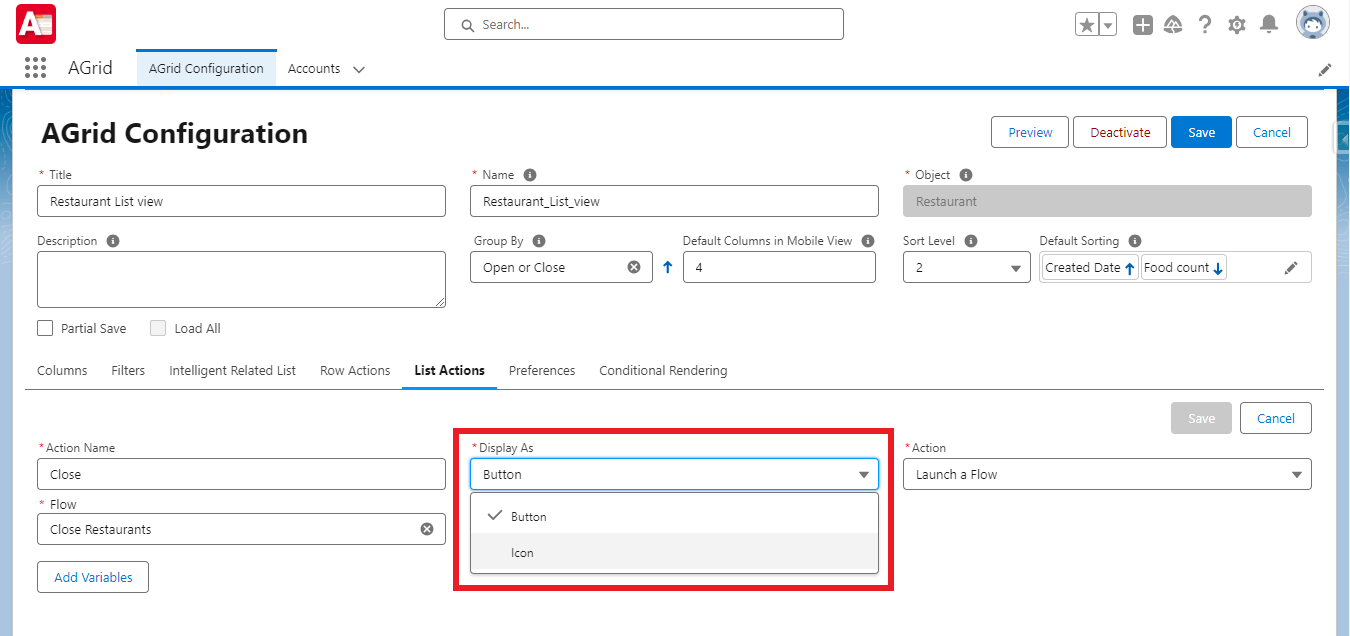The height and width of the screenshot is (636, 1350).
Task: Click the Action Name field
Action: pos(241,474)
